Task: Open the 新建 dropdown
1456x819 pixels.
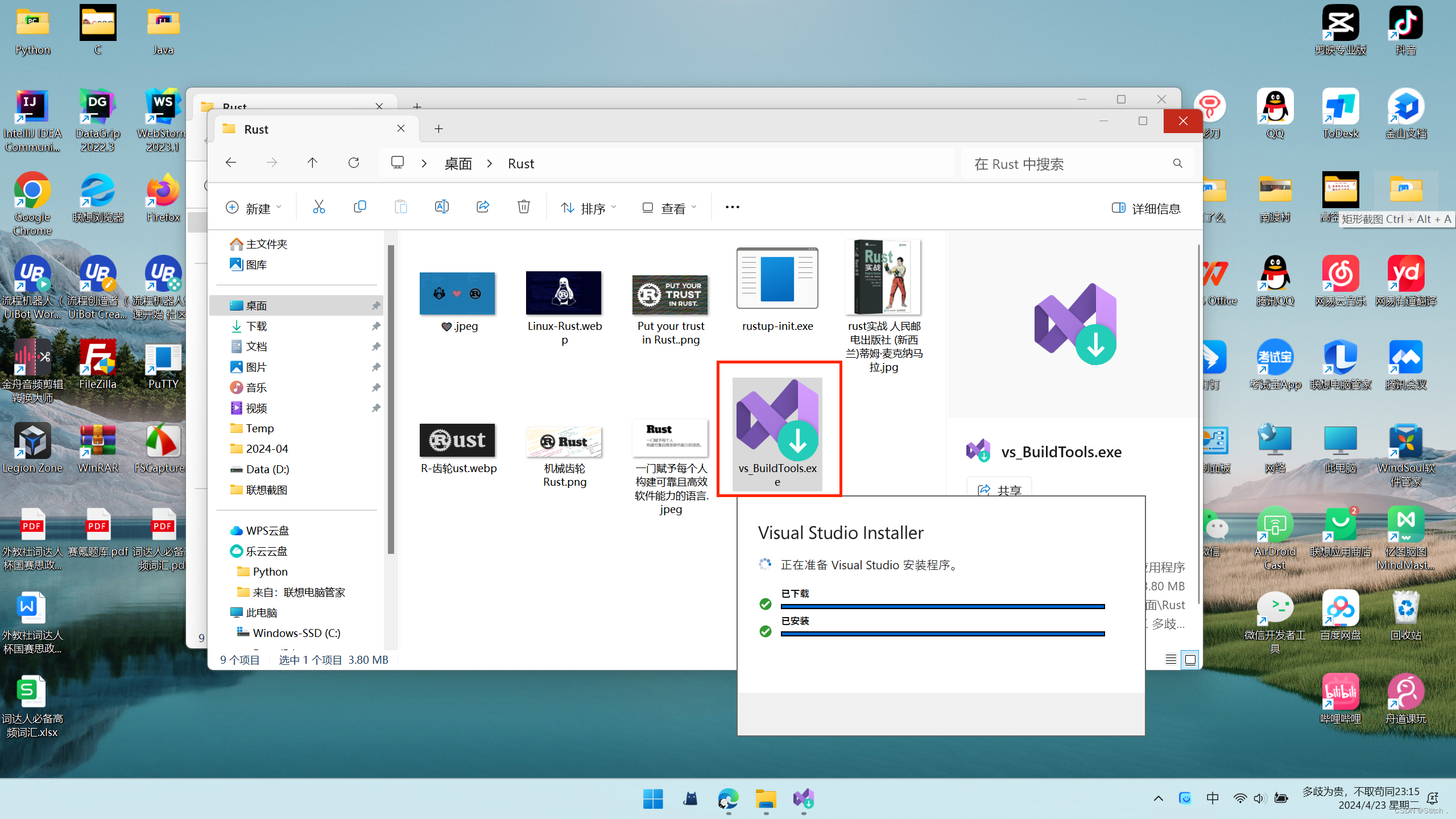Action: point(254,208)
